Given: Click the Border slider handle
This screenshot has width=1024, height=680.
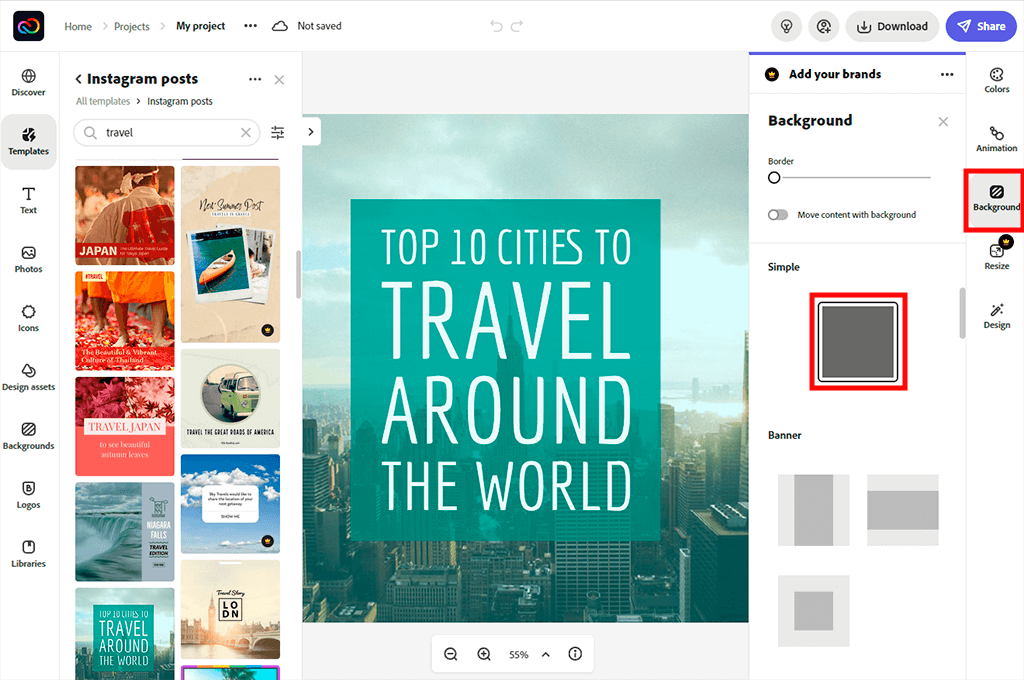Looking at the screenshot, I should 774,178.
